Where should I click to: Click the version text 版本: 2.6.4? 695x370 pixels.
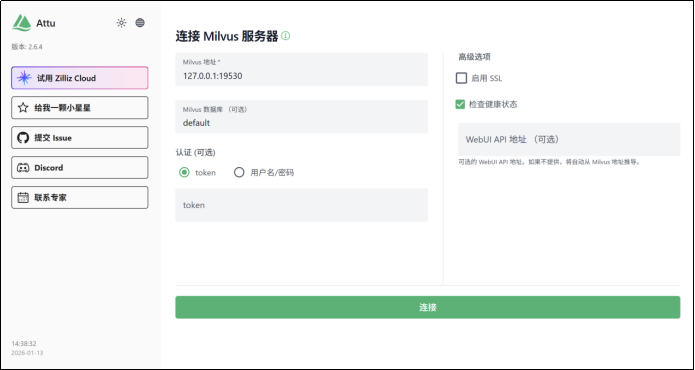coord(27,47)
